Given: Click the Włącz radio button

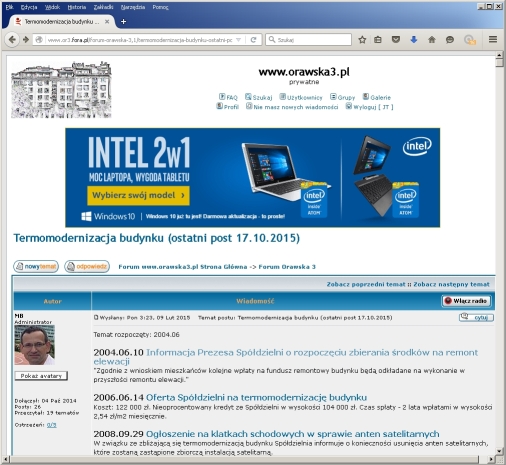Looking at the screenshot, I should [466, 301].
